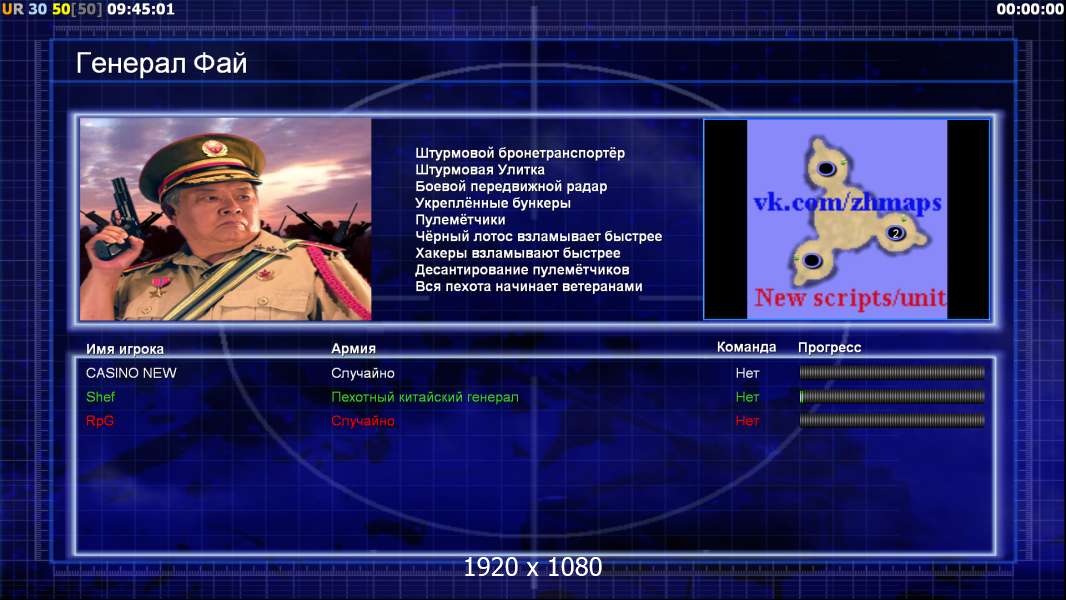Viewport: 1066px width, 600px height.
Task: Click 'Боевой передвижной радар' text line
Action: [x=511, y=186]
